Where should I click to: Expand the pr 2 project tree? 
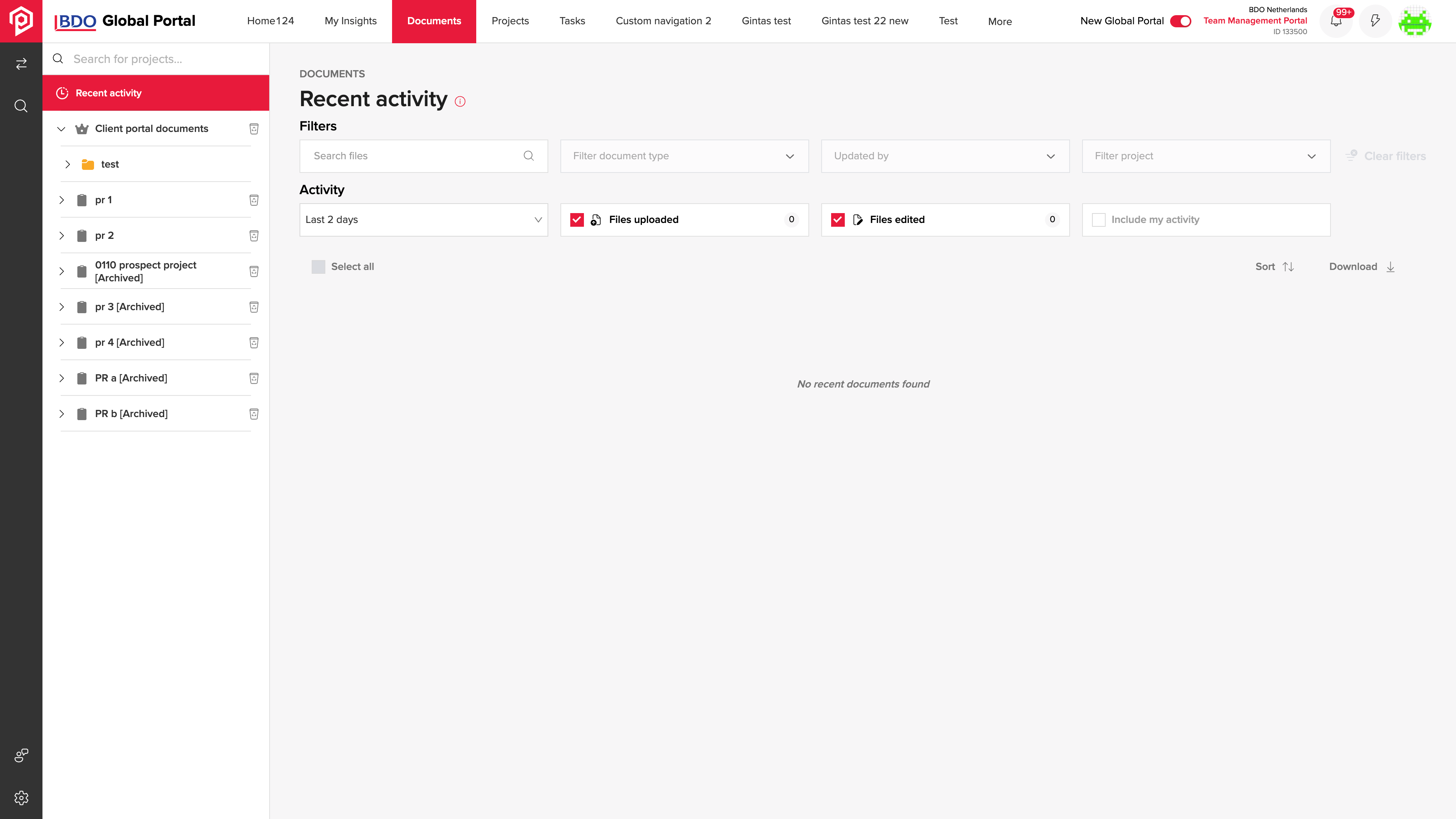(61, 236)
